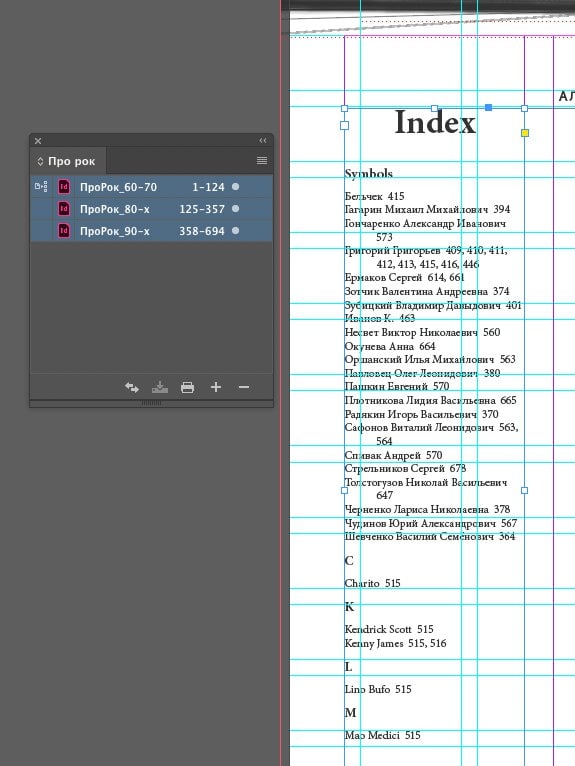
Task: Click the Index heading in the document
Action: coord(435,122)
